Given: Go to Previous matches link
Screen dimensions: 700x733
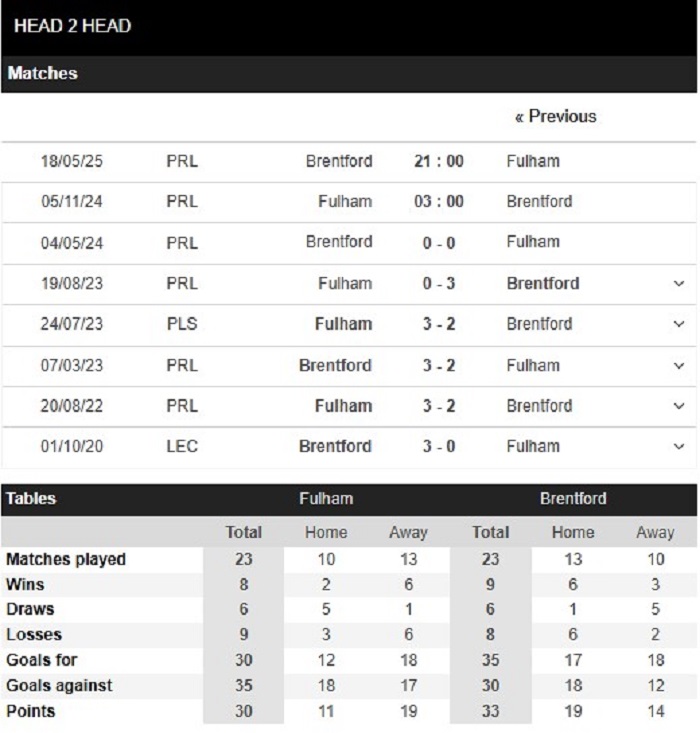Looking at the screenshot, I should (555, 117).
